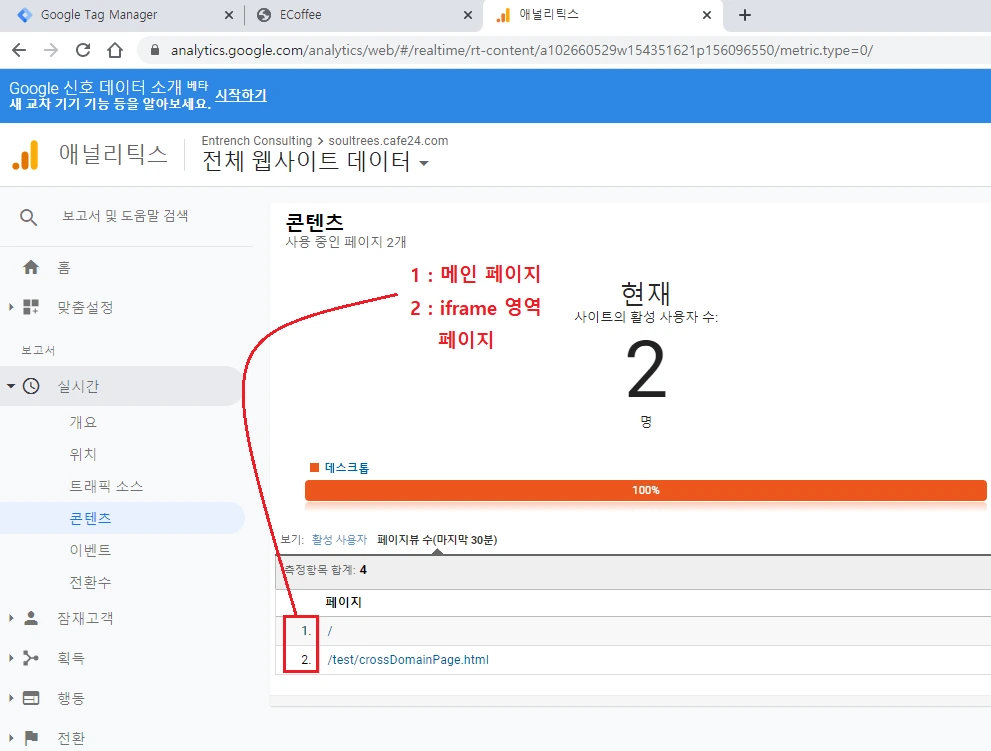Select the 획득 acquisition sidebar icon
Screen dimensions: 991x751
pos(31,658)
